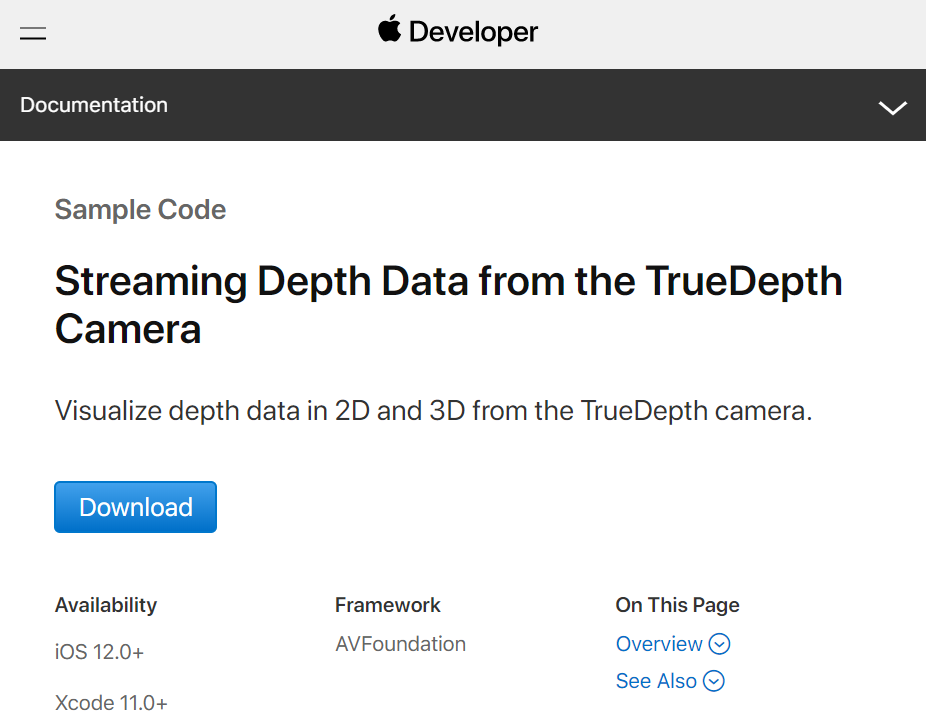Jump to the Overview section
The height and width of the screenshot is (724, 926).
click(659, 644)
